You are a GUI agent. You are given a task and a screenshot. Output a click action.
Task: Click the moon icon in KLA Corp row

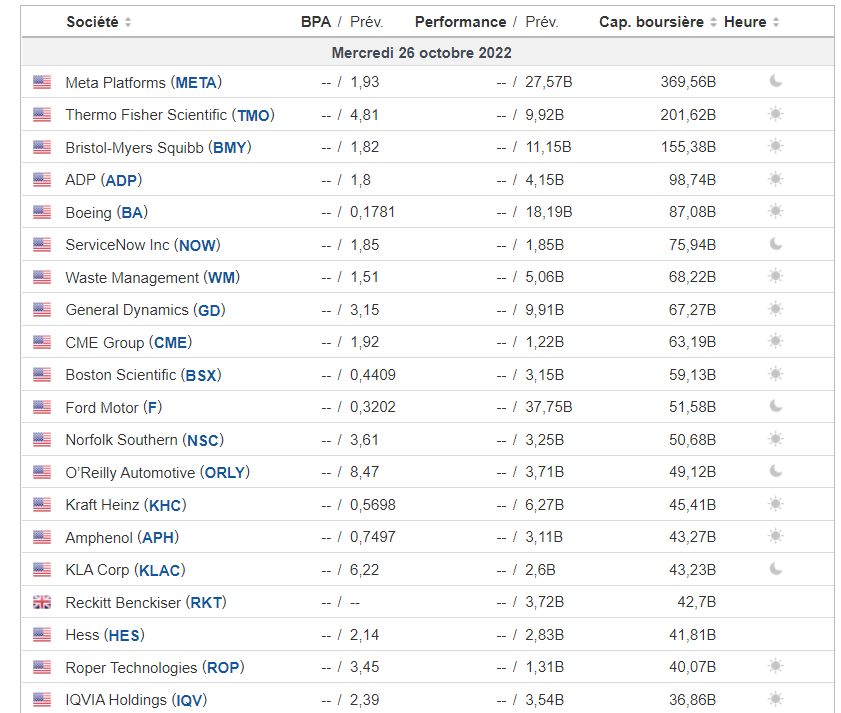775,569
